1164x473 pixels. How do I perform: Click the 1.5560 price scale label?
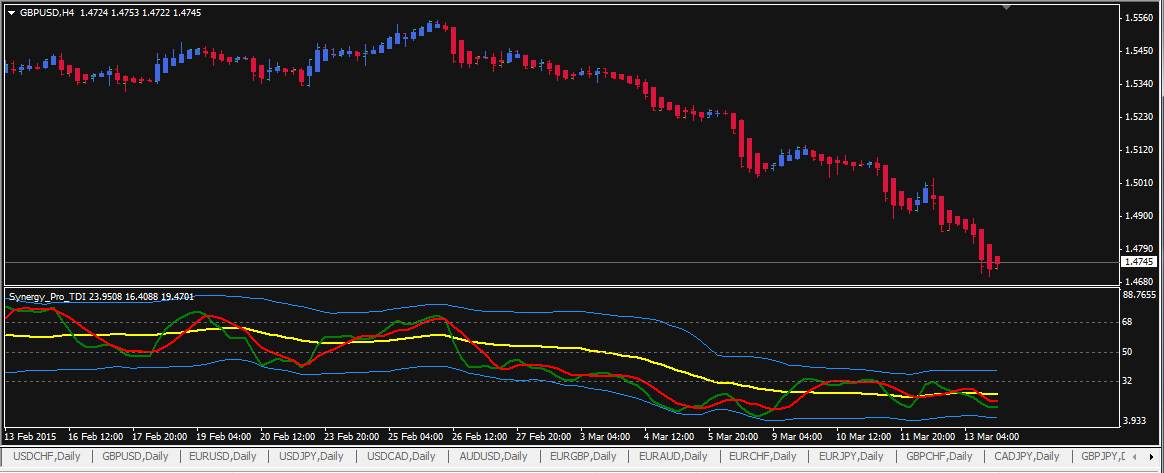[x=1139, y=17]
